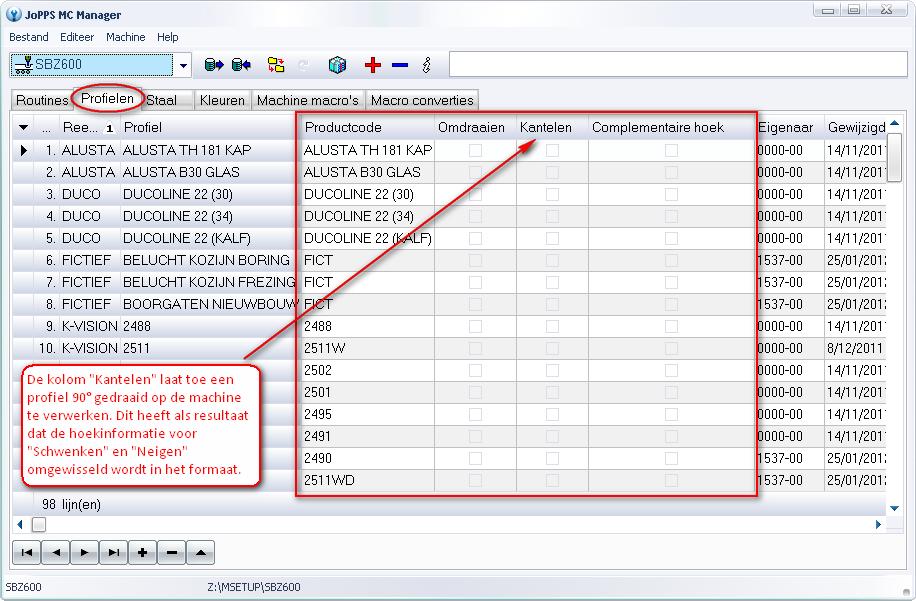Click the empty text field beside the toolbar

(x=678, y=64)
